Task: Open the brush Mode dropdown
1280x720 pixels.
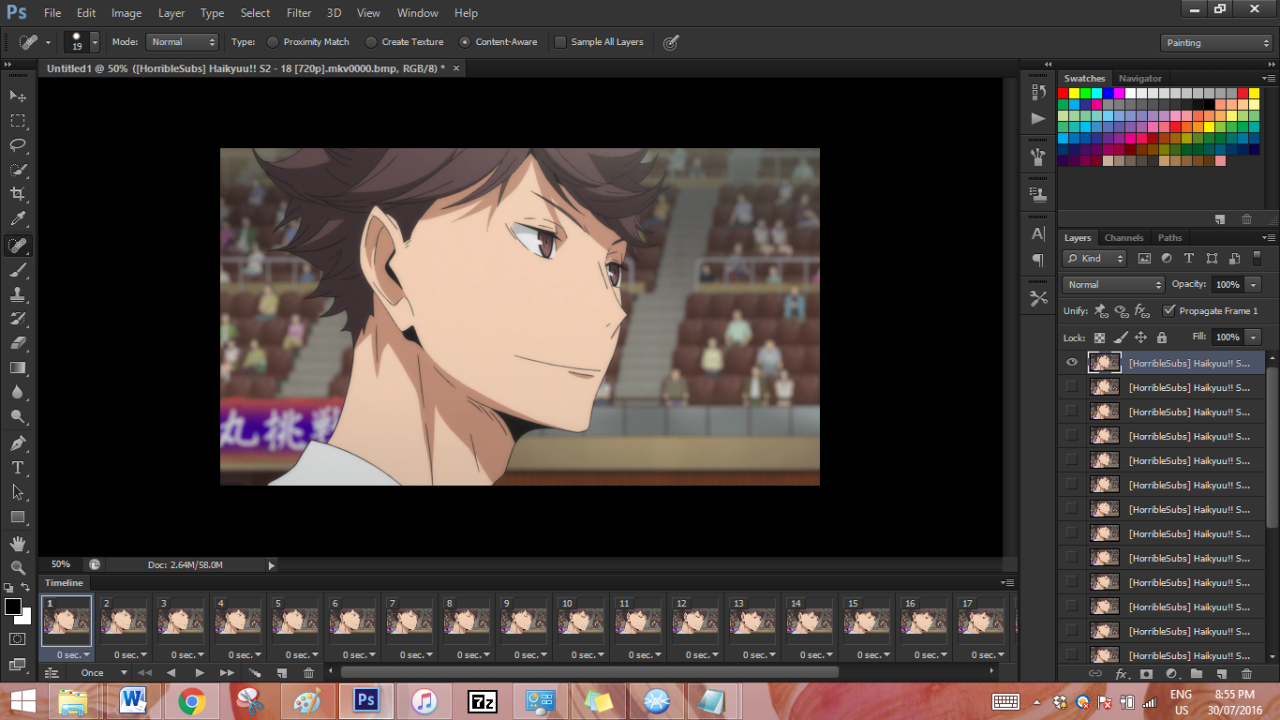Action: point(182,42)
